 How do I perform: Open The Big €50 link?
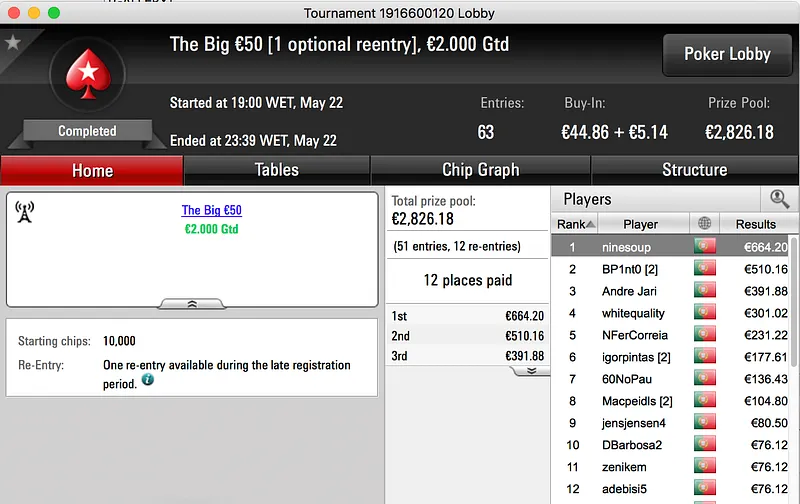point(212,210)
